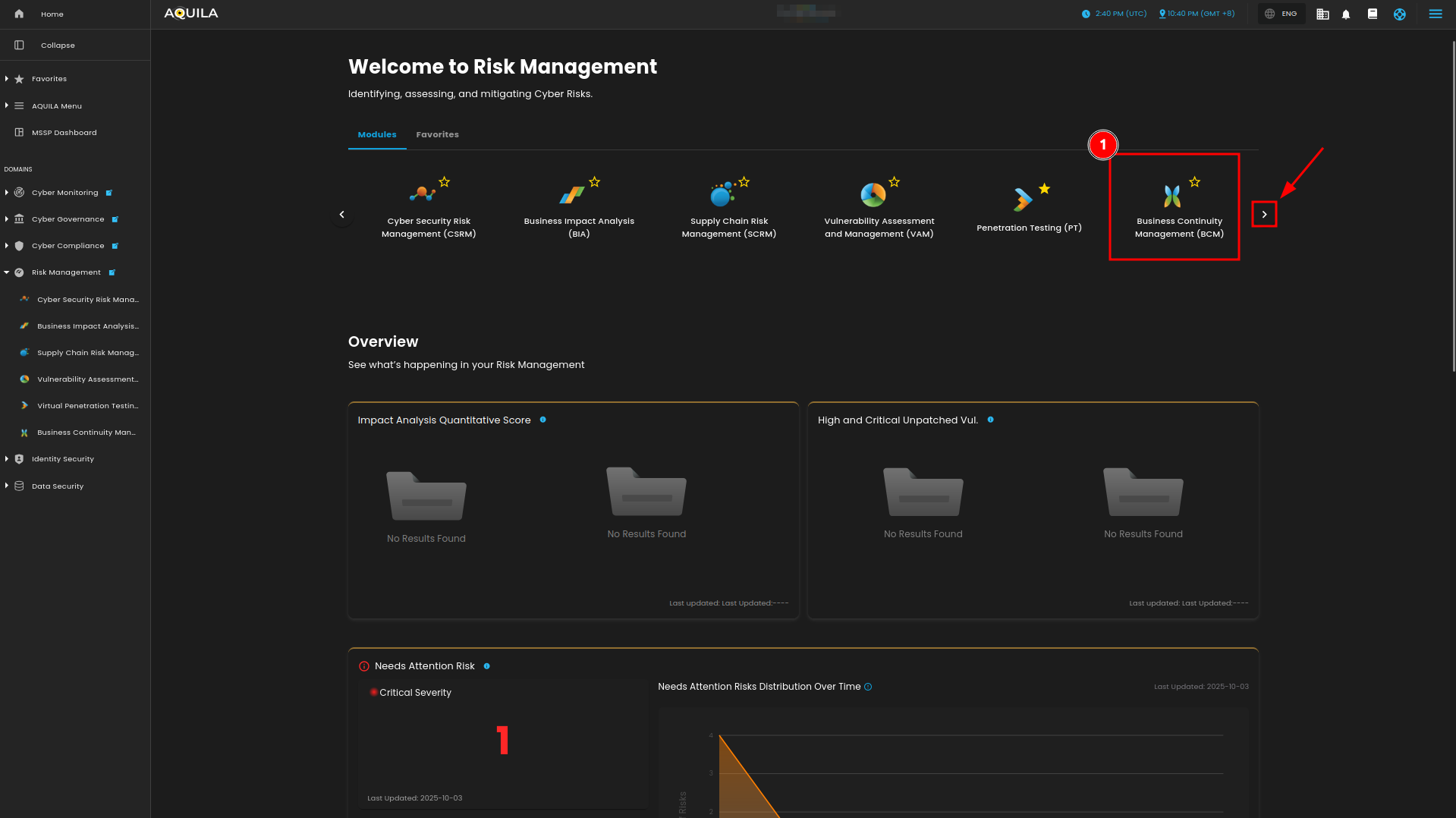Favorite the Cyber Security Risk Management star
Screen dimensions: 1456x818
click(445, 182)
